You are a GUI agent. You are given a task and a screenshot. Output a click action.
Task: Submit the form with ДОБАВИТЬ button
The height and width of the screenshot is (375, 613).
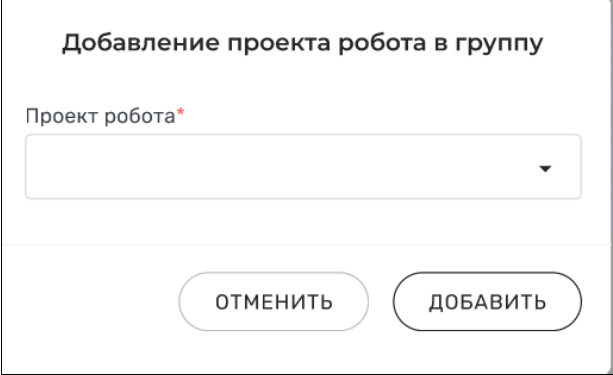(x=487, y=301)
